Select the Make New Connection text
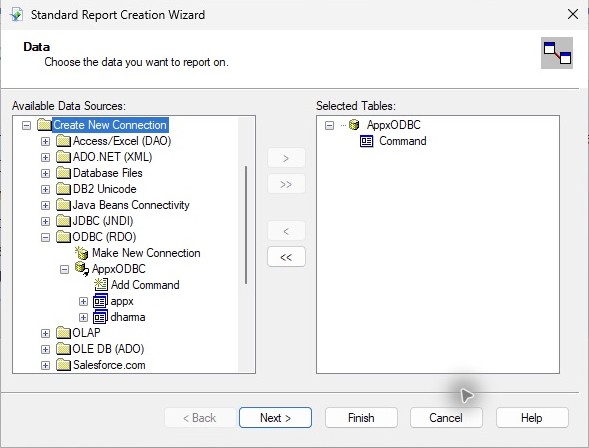The image size is (589, 448). [146, 253]
